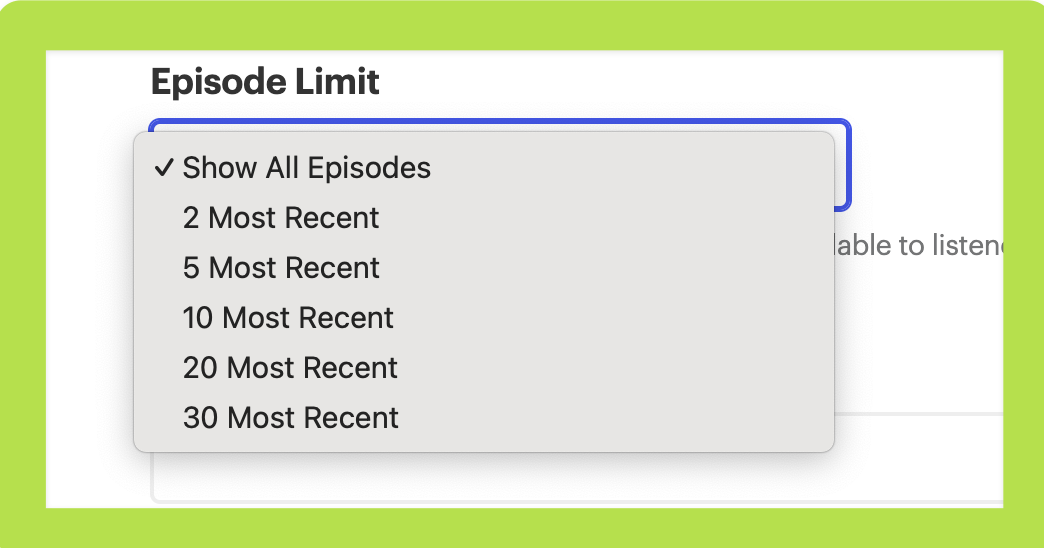Click the blue-outlined Episode Limit select box
The image size is (1044, 548).
843,165
